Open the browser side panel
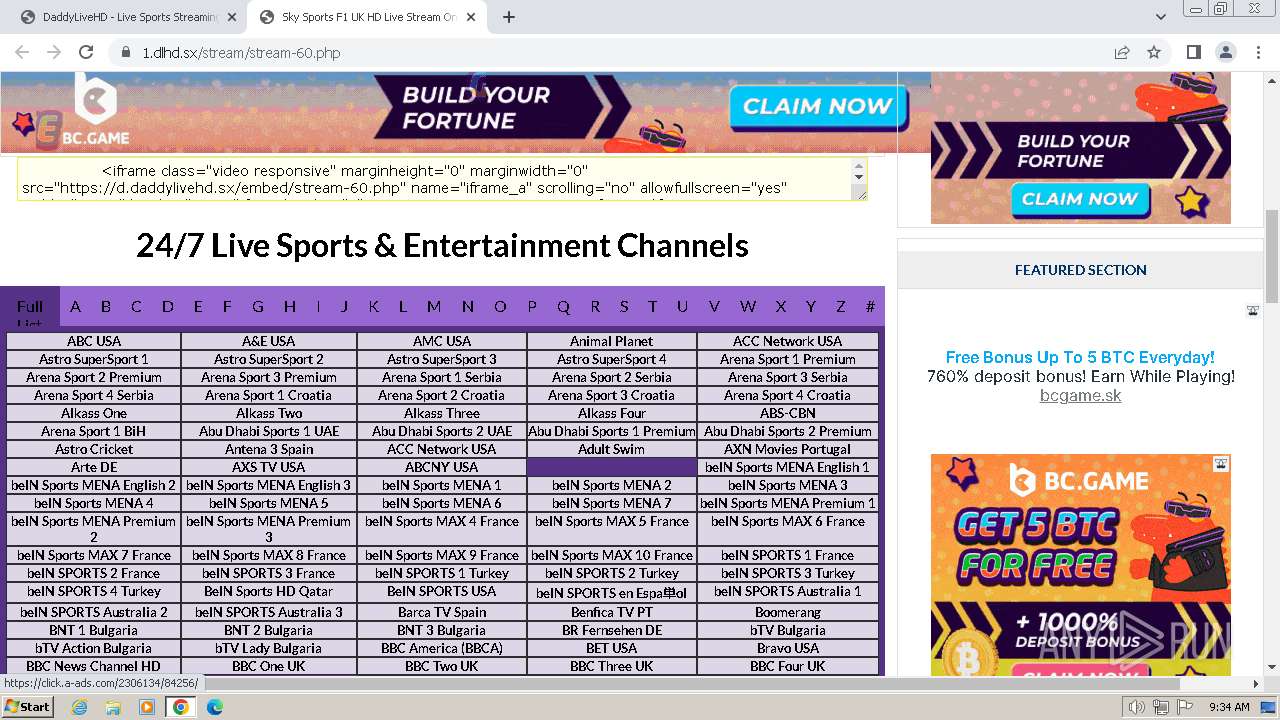 coord(1194,52)
